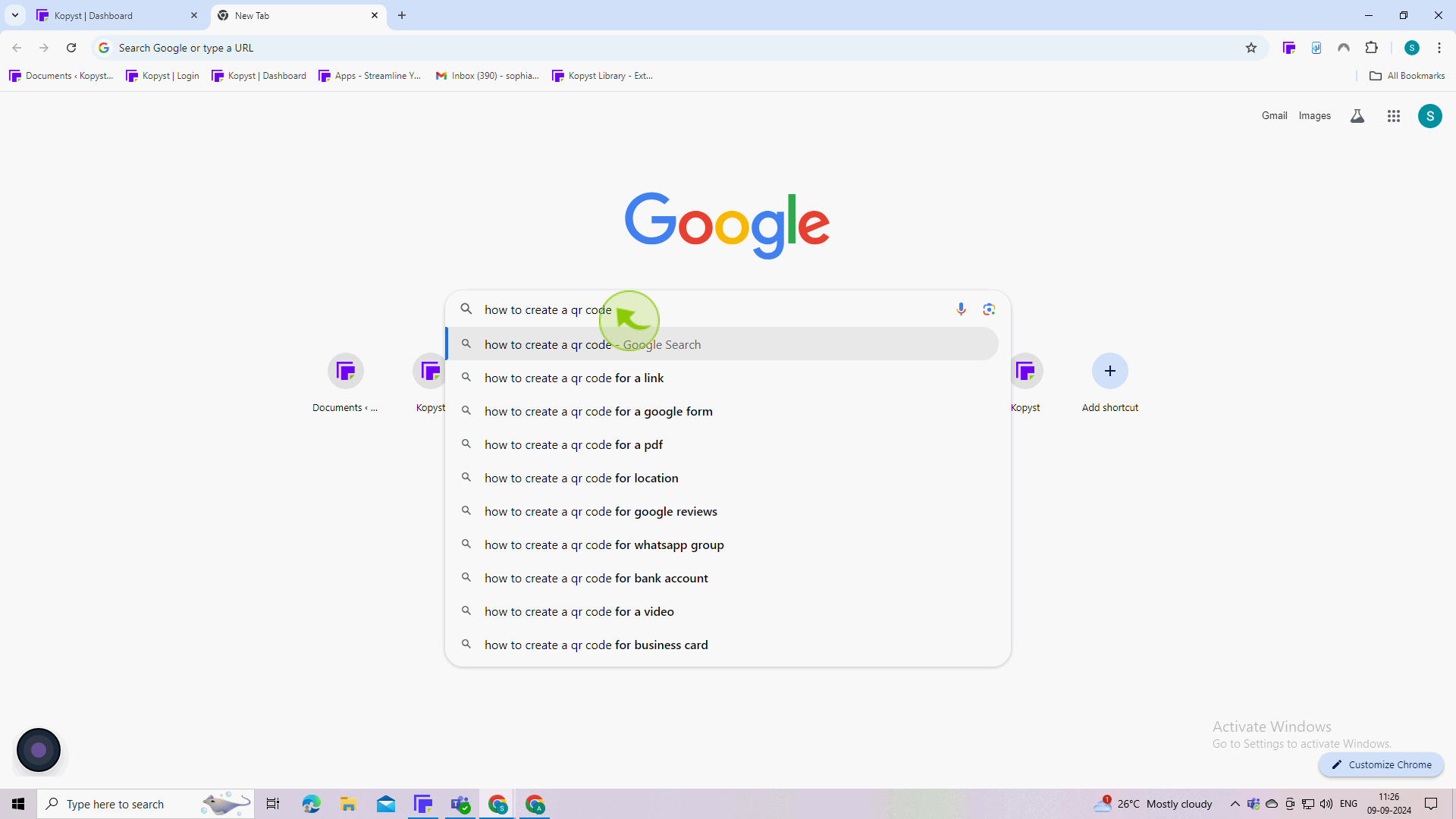The width and height of the screenshot is (1456, 819).
Task: Reload the page
Action: (71, 48)
